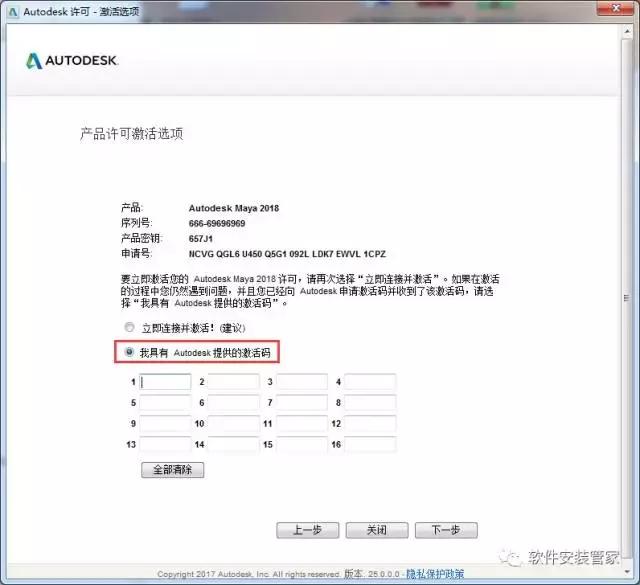Click activation code field 13
This screenshot has width=640, height=585.
[165, 444]
